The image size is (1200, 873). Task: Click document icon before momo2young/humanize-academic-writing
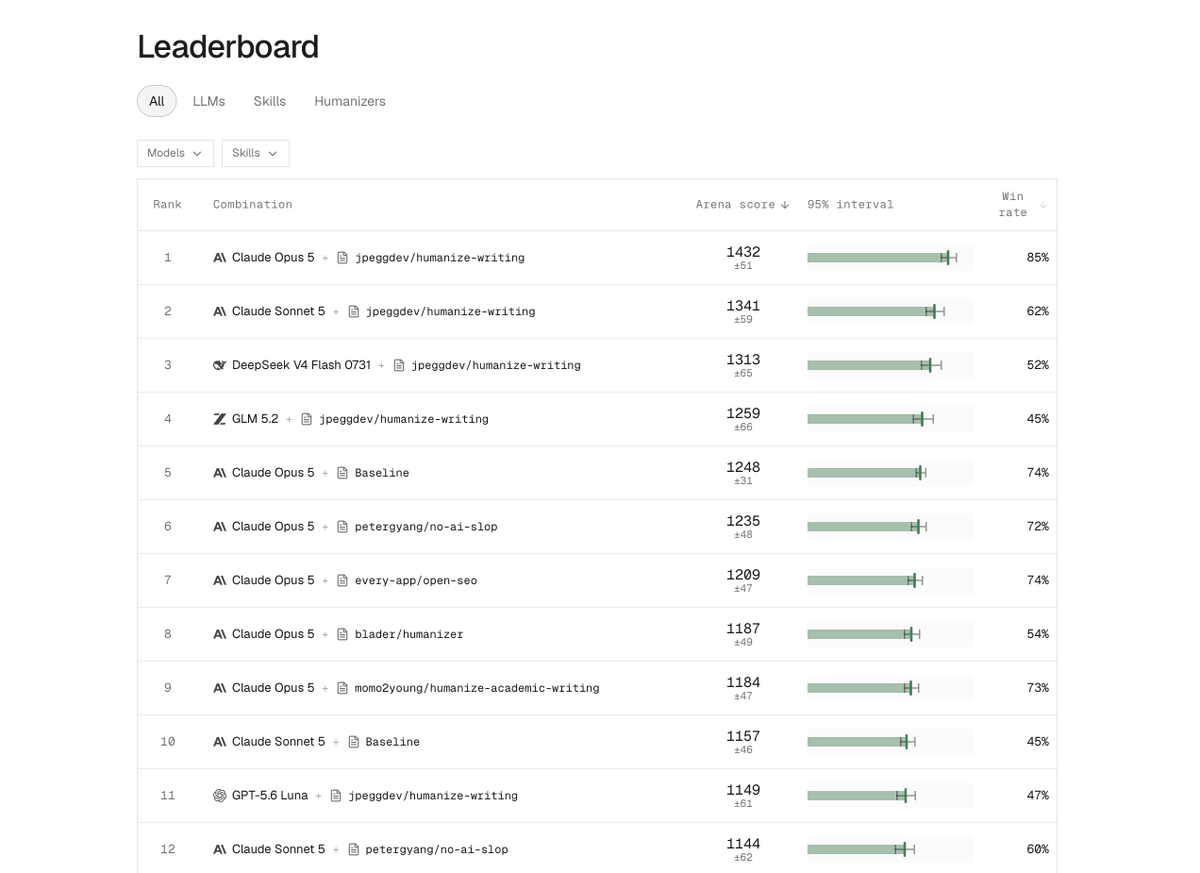(342, 688)
